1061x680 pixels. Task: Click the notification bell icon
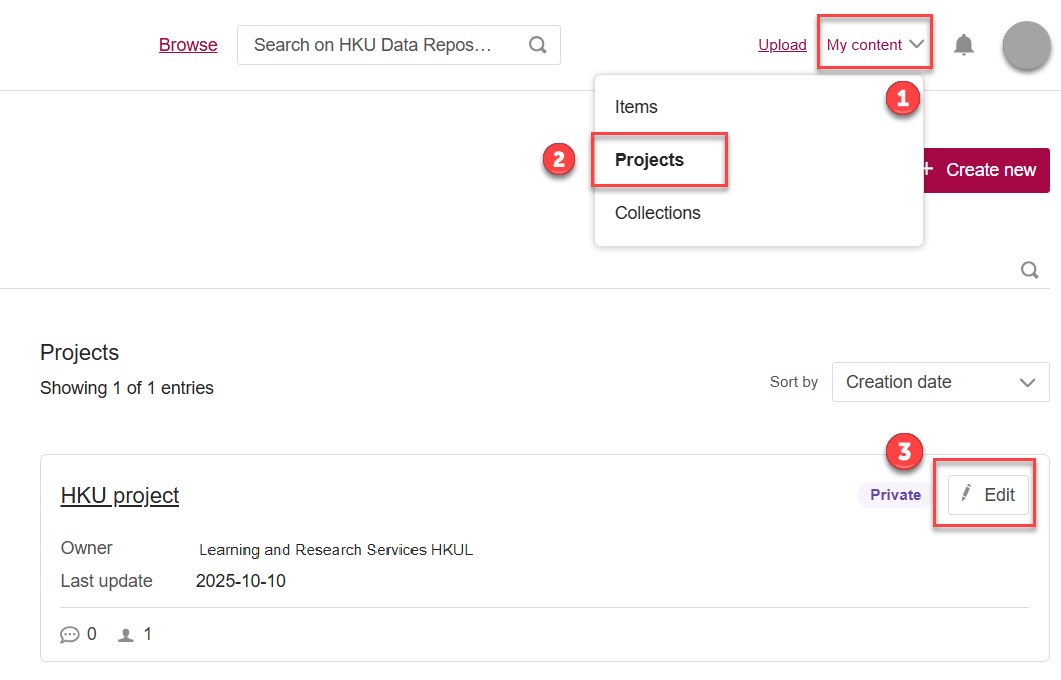point(963,45)
